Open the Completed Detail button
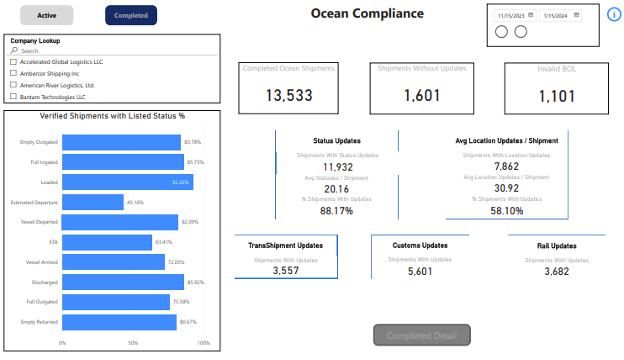The image size is (624, 360). pyautogui.click(x=422, y=335)
